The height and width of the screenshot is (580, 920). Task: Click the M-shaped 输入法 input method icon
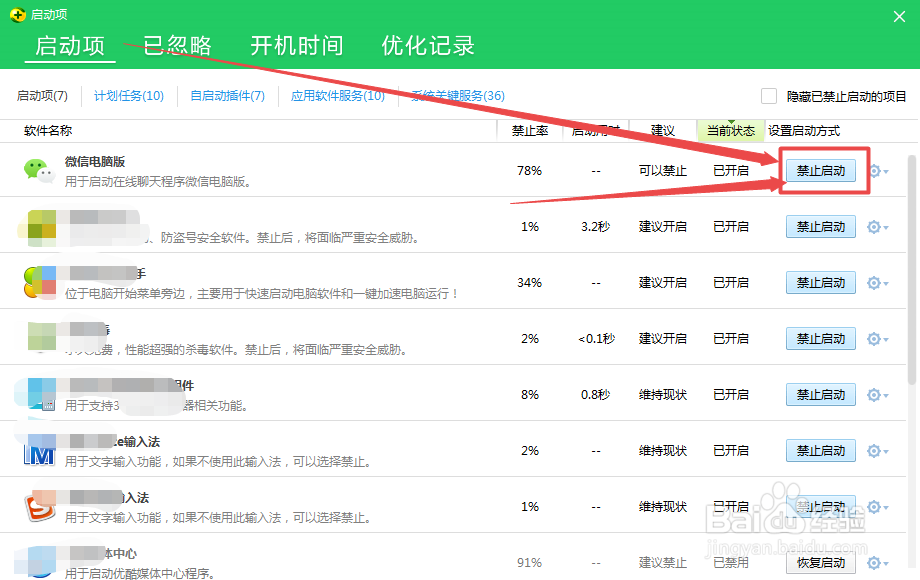tap(38, 450)
